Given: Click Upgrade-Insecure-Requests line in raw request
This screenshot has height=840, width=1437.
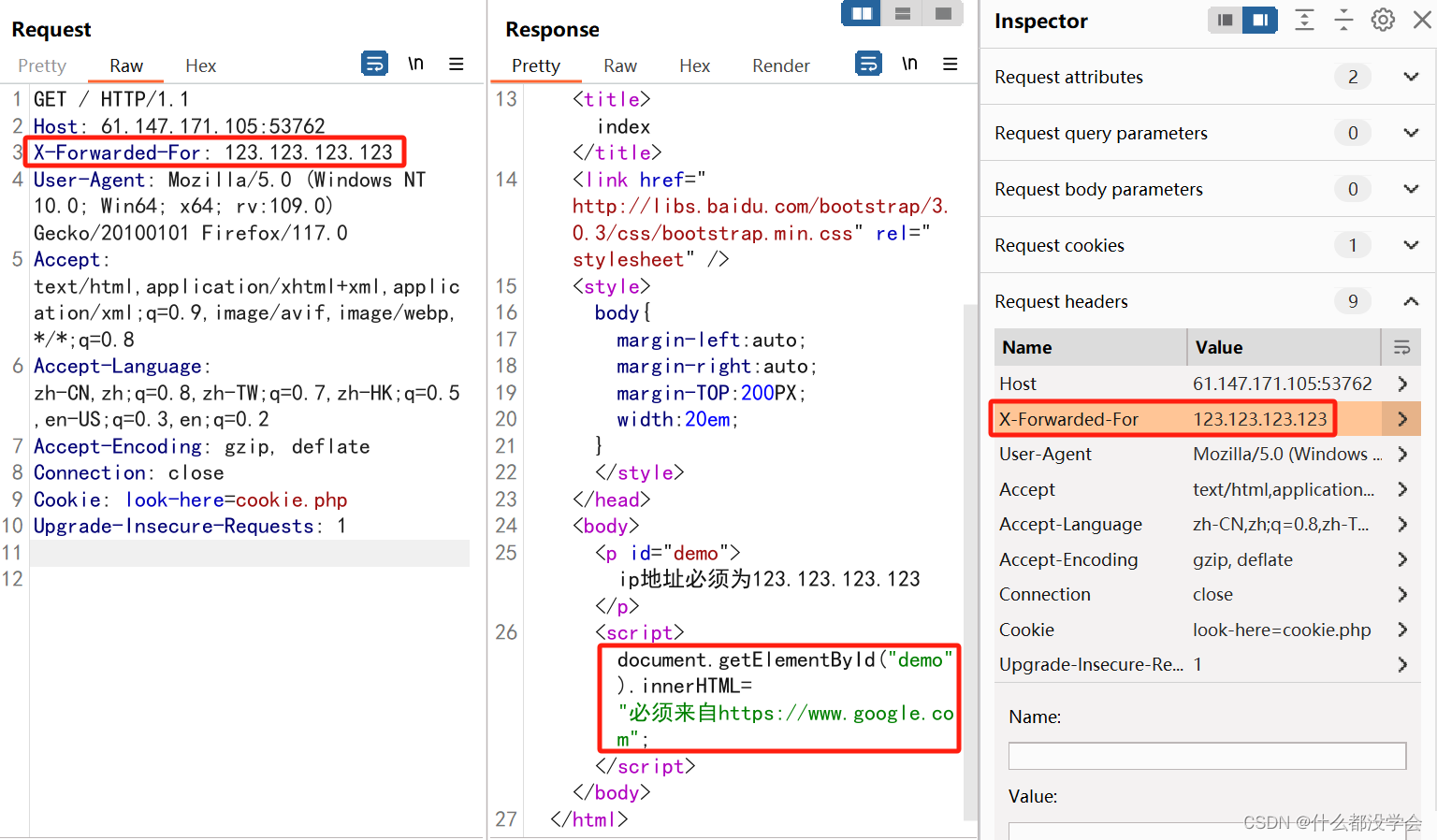Looking at the screenshot, I should [x=190, y=526].
